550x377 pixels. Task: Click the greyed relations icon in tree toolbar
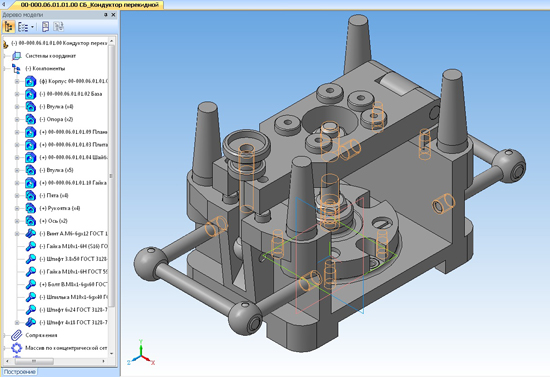58,27
